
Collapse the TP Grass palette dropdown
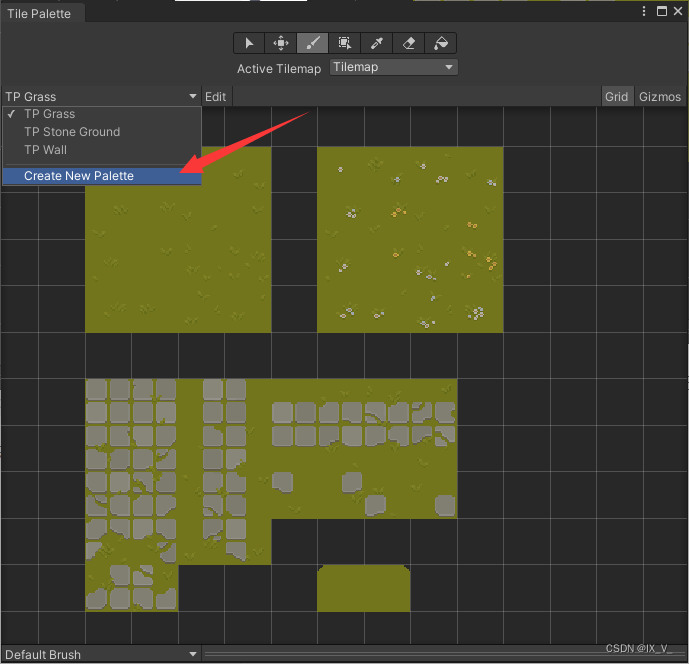tap(101, 96)
